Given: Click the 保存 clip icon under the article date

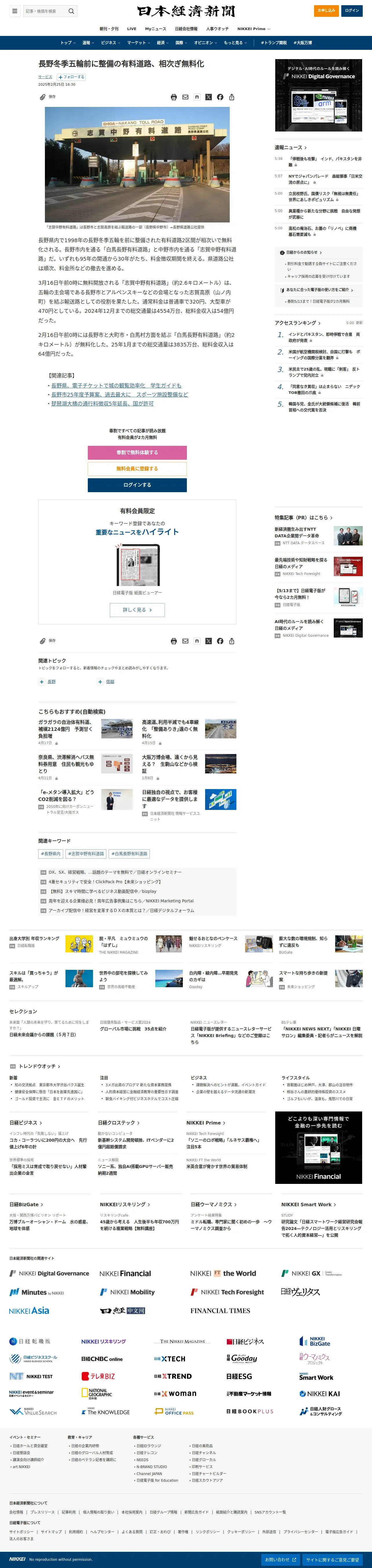Looking at the screenshot, I should pyautogui.click(x=43, y=97).
